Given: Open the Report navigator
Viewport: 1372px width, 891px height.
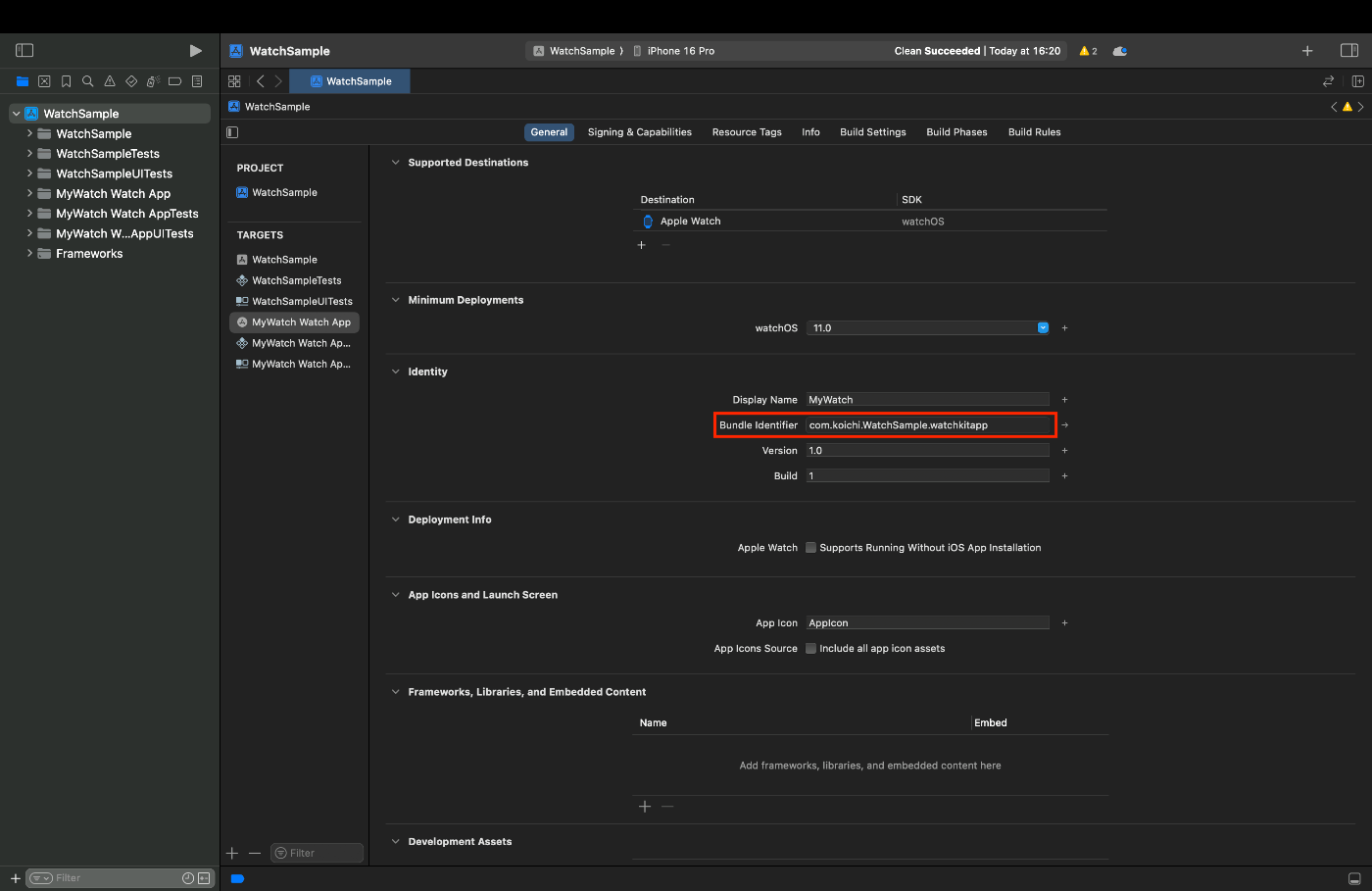Looking at the screenshot, I should coord(197,81).
